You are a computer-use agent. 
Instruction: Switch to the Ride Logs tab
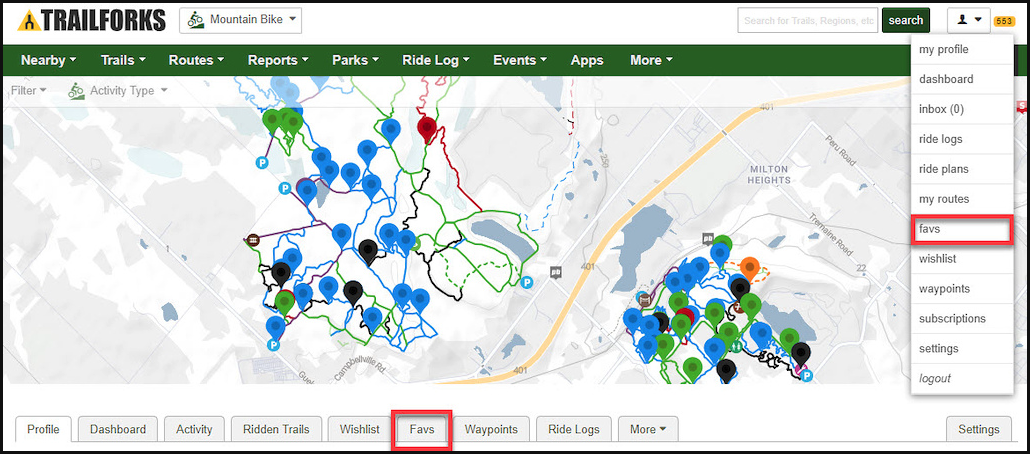574,430
